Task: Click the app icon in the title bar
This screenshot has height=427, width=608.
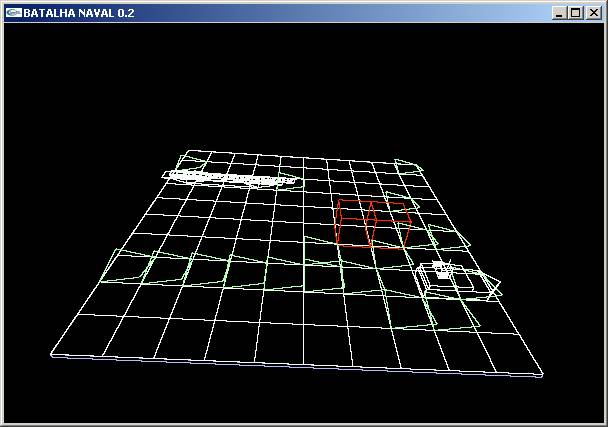Action: pyautogui.click(x=14, y=13)
